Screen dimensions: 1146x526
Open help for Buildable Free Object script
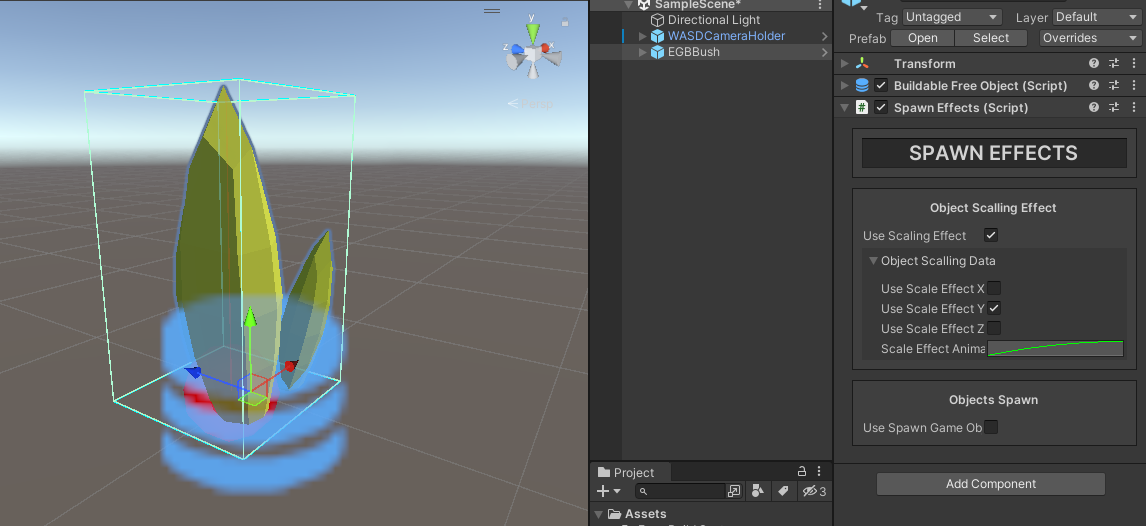(x=1093, y=85)
